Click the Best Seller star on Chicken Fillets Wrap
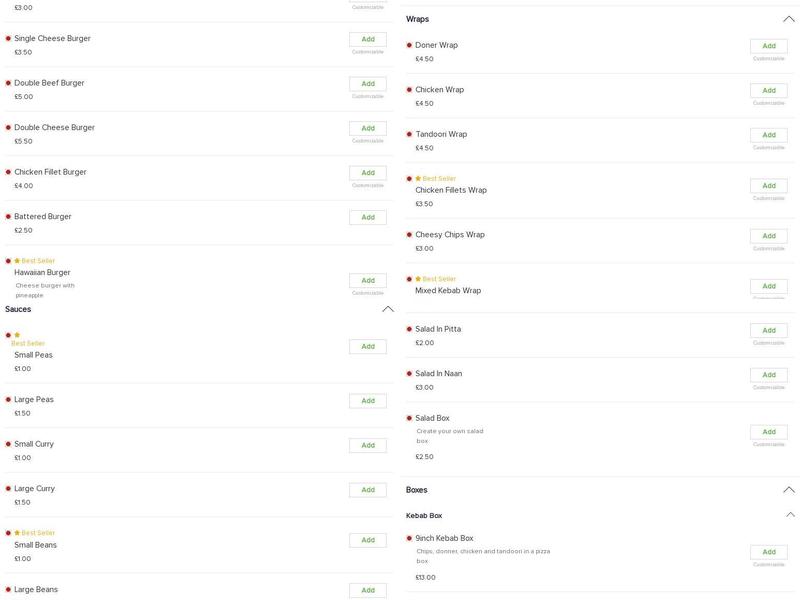This screenshot has width=800, height=600. pos(418,179)
